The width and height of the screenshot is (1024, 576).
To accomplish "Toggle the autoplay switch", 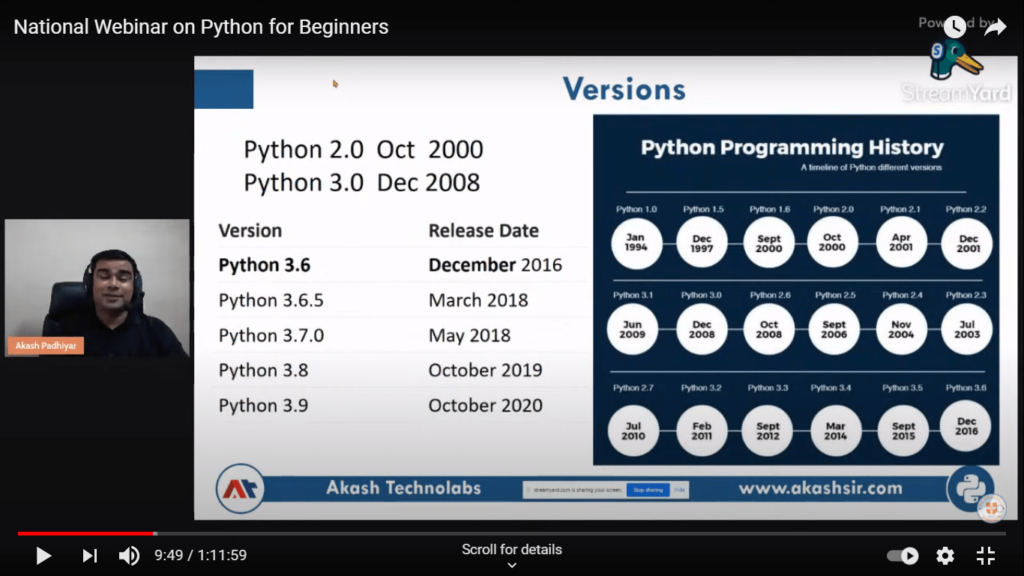I will (x=903, y=556).
